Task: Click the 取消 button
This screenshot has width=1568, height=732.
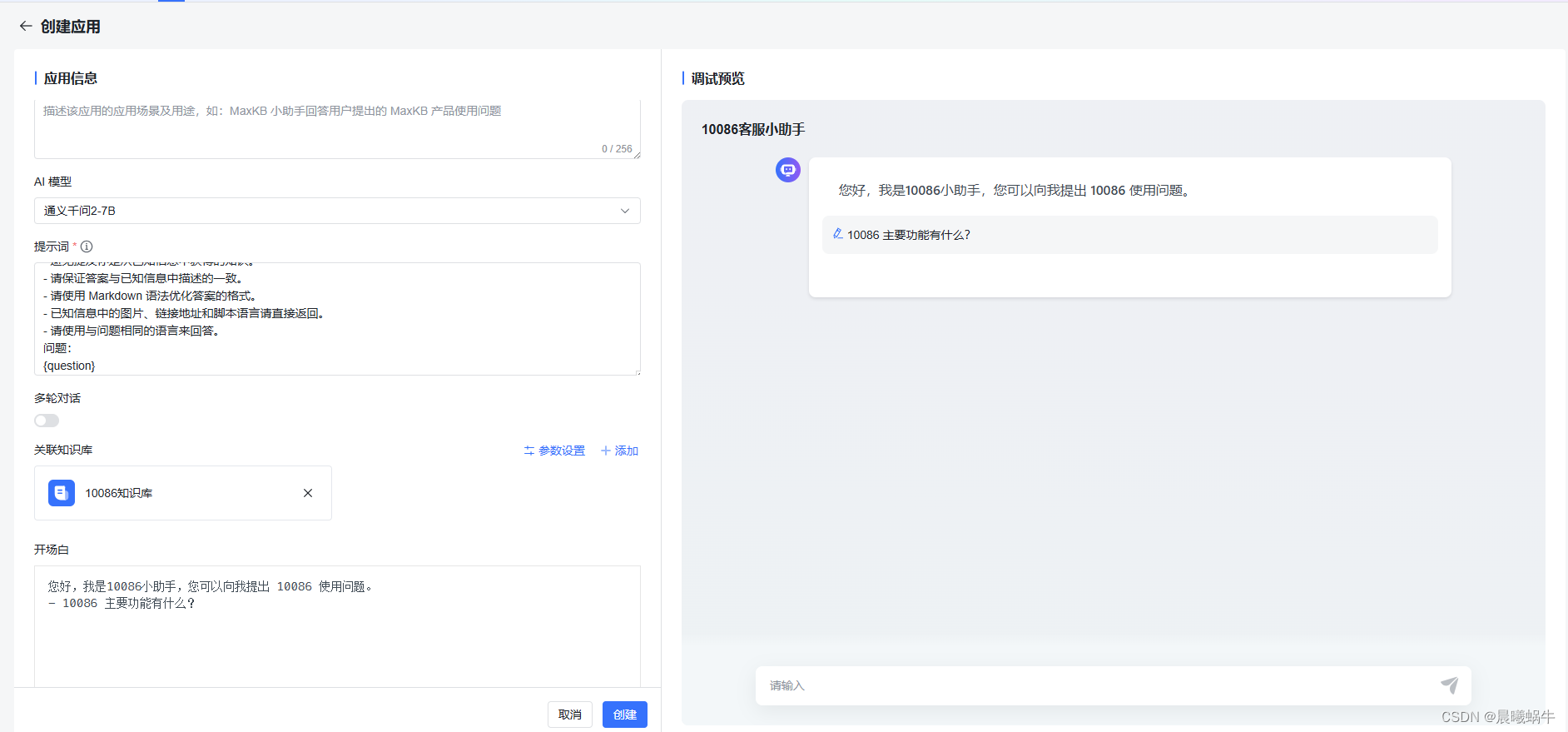Action: click(570, 715)
